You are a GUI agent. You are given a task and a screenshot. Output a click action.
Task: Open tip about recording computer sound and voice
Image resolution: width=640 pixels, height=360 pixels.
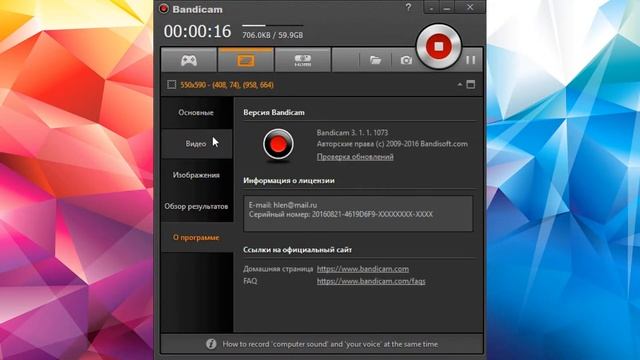(x=330, y=344)
